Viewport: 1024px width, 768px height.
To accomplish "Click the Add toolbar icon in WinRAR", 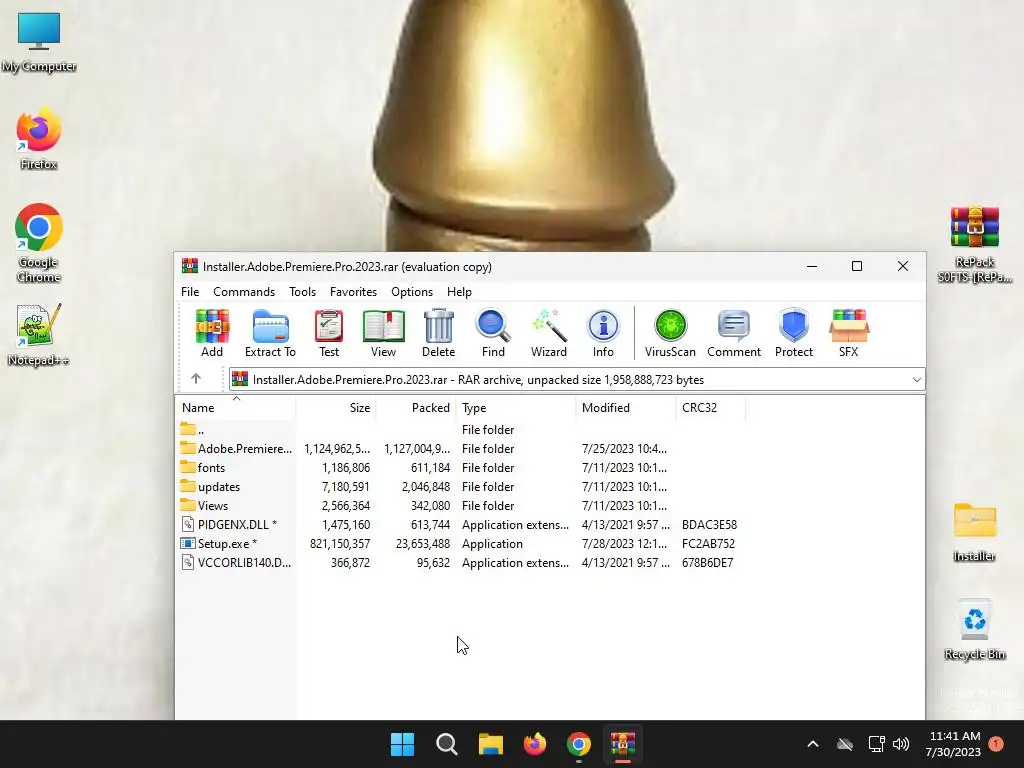I will [x=212, y=333].
